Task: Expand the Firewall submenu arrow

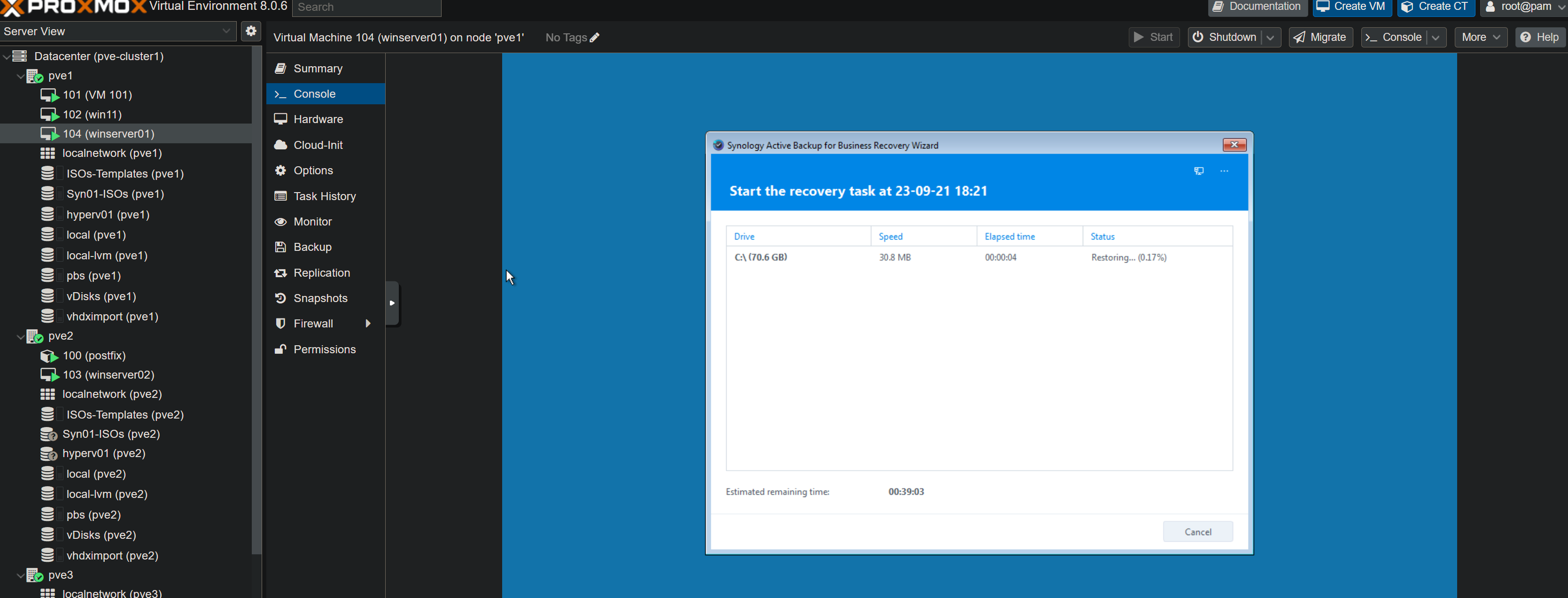Action: point(368,323)
